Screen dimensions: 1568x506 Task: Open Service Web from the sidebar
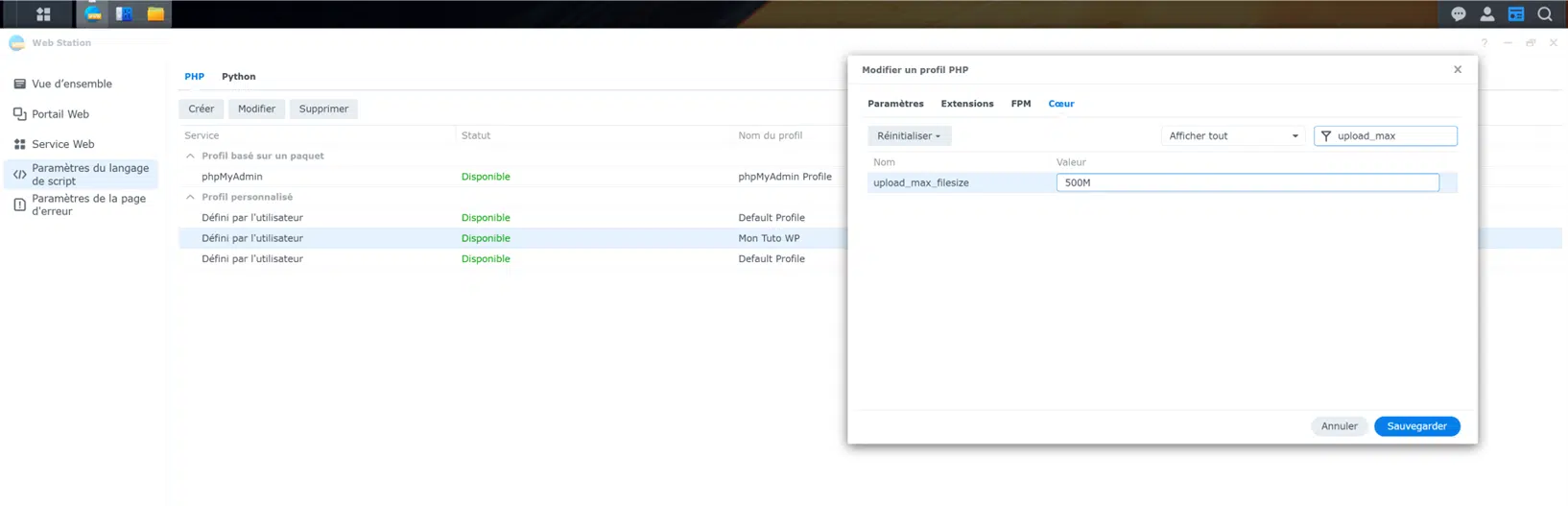point(62,144)
